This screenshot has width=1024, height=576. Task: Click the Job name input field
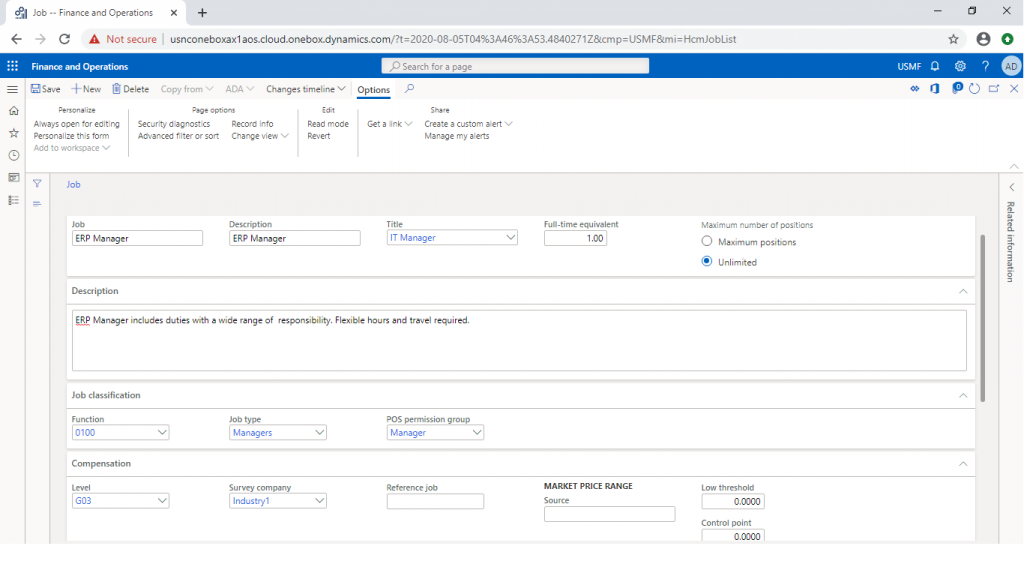click(137, 238)
